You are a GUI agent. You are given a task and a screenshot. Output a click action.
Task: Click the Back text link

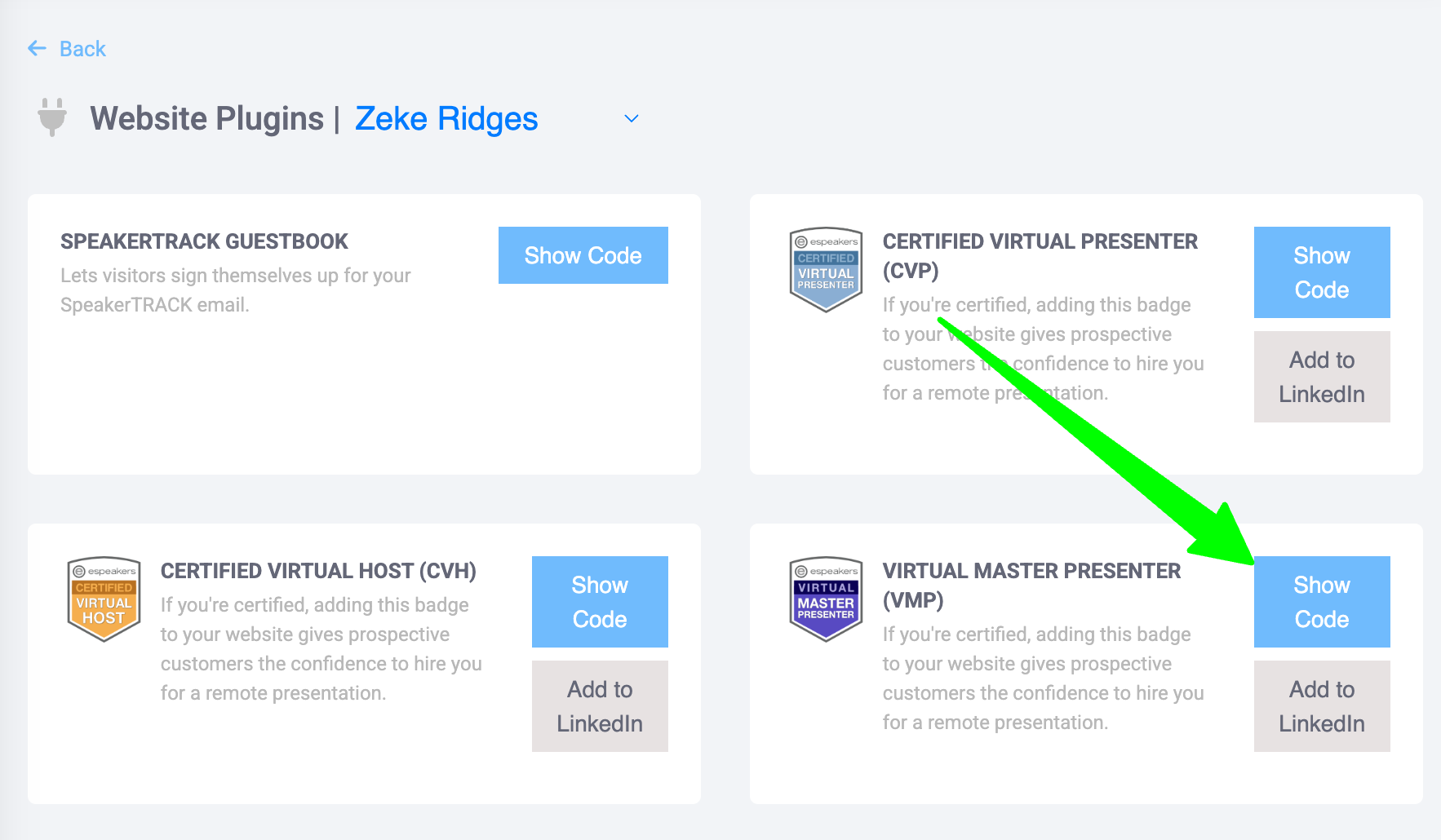[82, 49]
